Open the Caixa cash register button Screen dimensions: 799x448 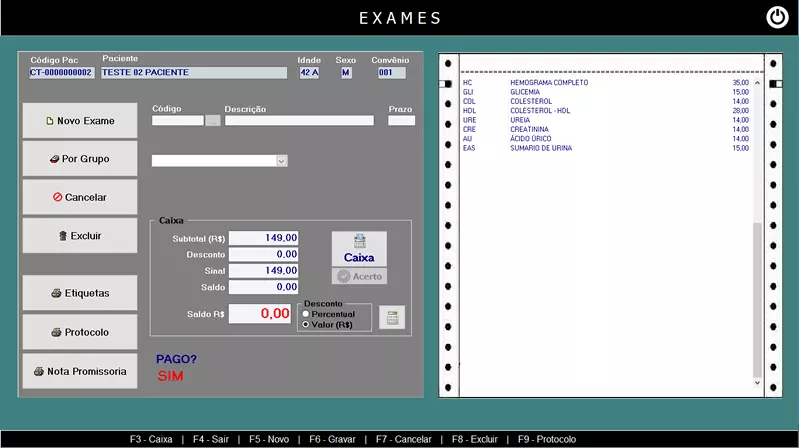(x=359, y=249)
